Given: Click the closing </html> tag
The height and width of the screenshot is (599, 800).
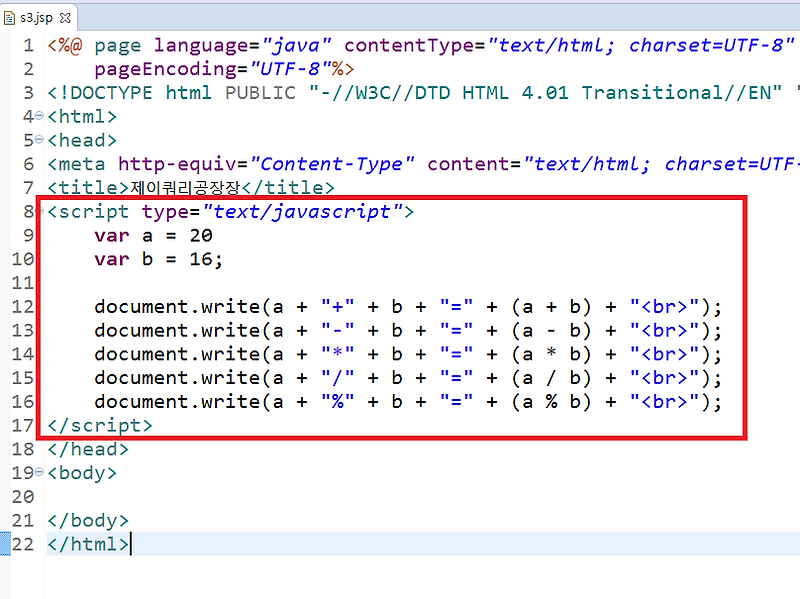Looking at the screenshot, I should coord(88,544).
